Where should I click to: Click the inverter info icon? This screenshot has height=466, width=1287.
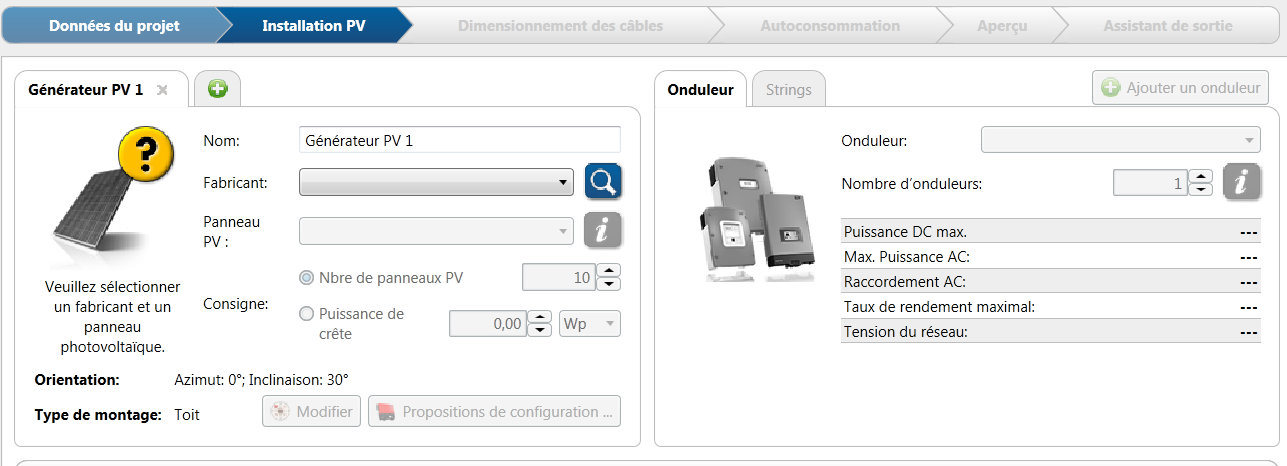click(1241, 182)
